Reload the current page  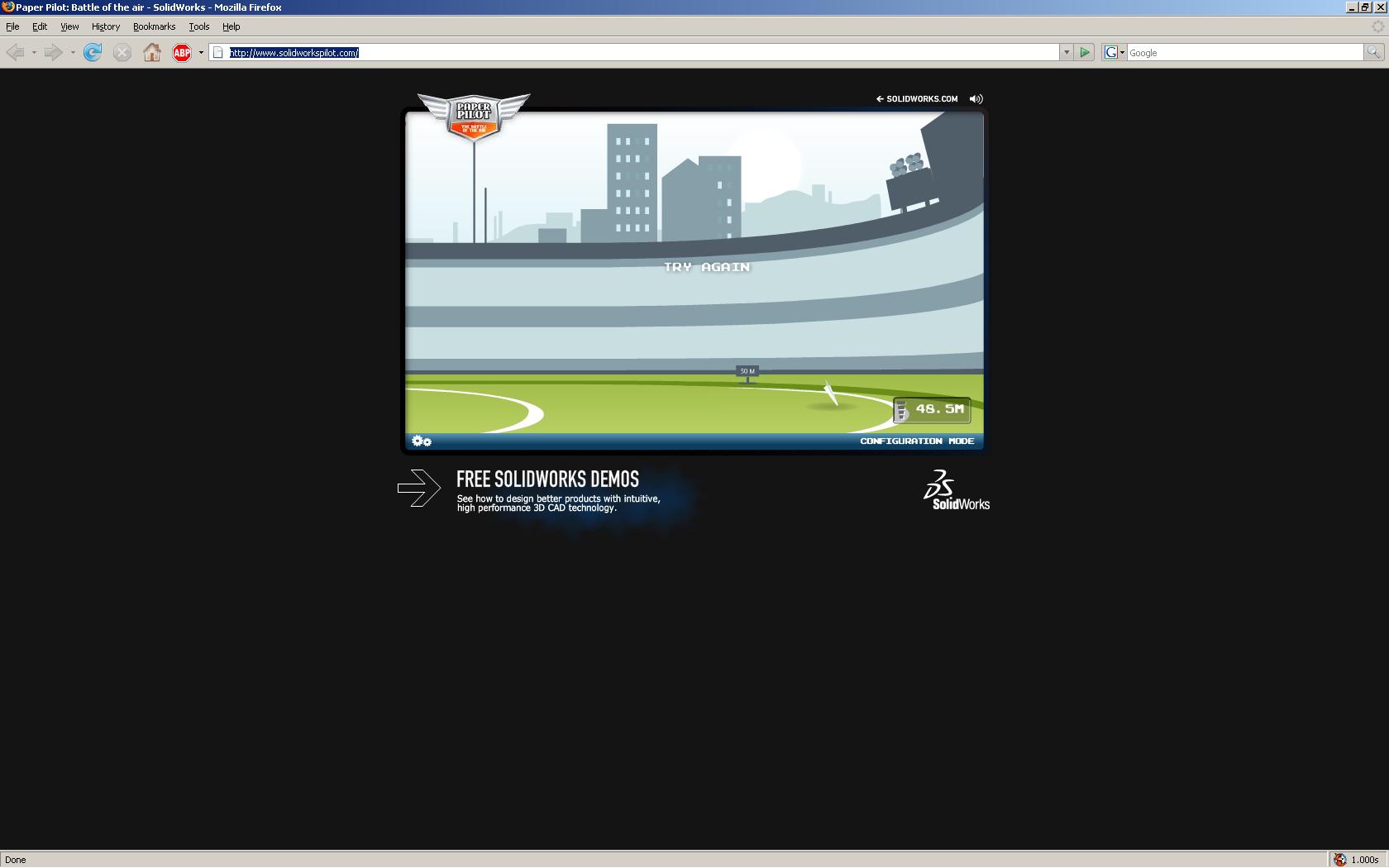point(93,53)
